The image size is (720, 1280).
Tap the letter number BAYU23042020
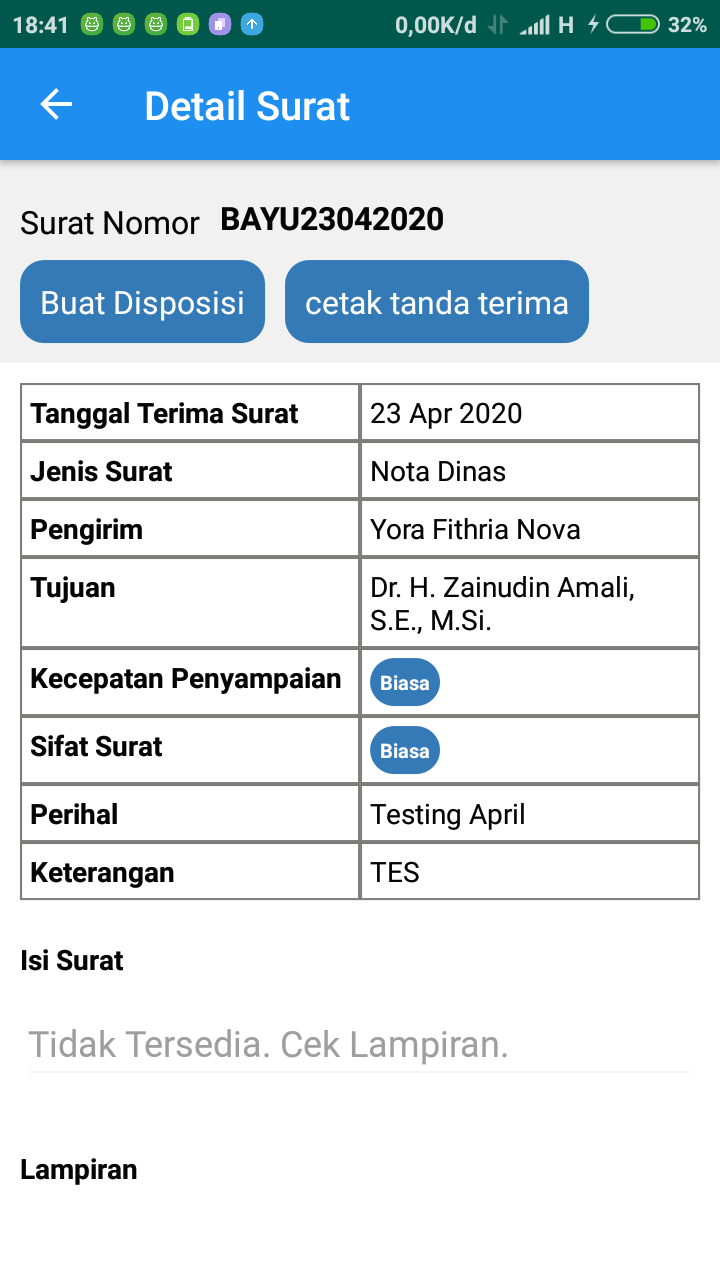(x=332, y=220)
